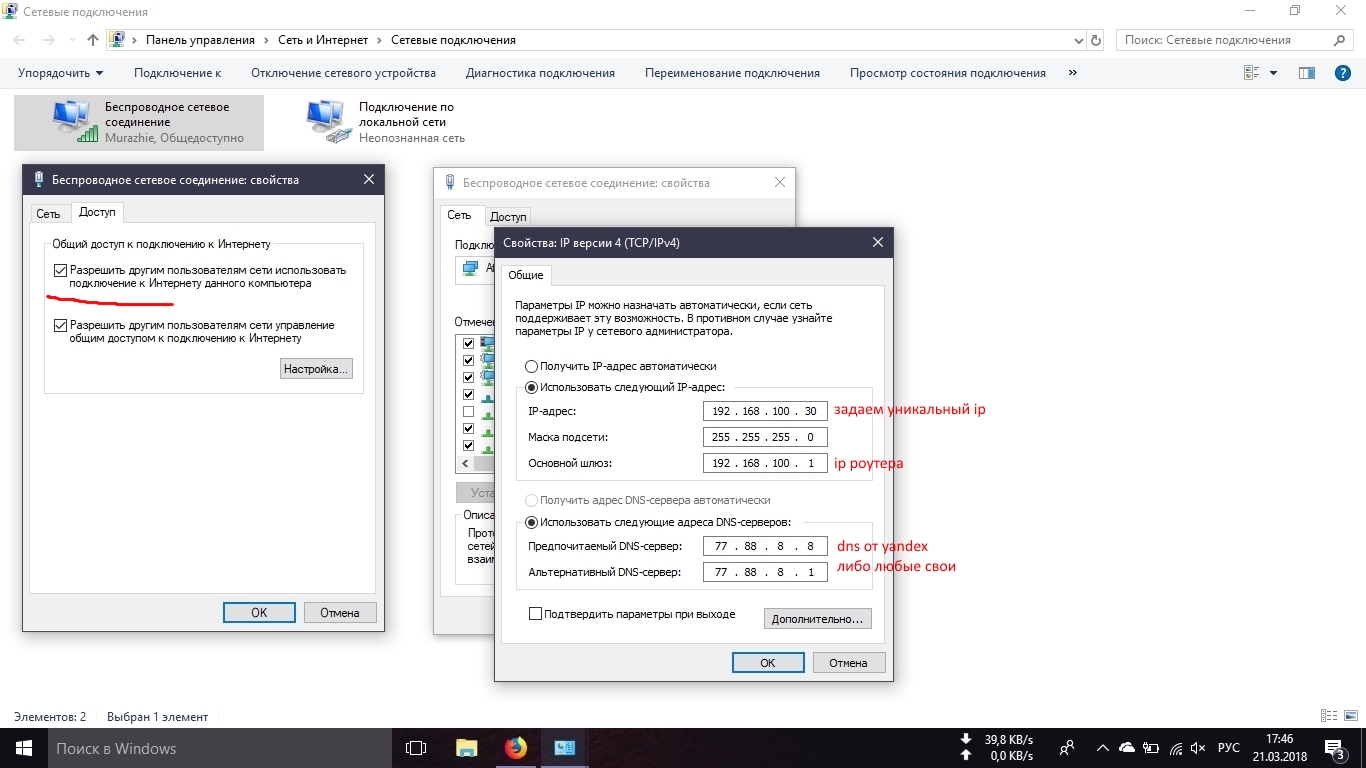This screenshot has width=1366, height=768.
Task: Switch to the 'Сеть' tab in properties
Action: (48, 213)
